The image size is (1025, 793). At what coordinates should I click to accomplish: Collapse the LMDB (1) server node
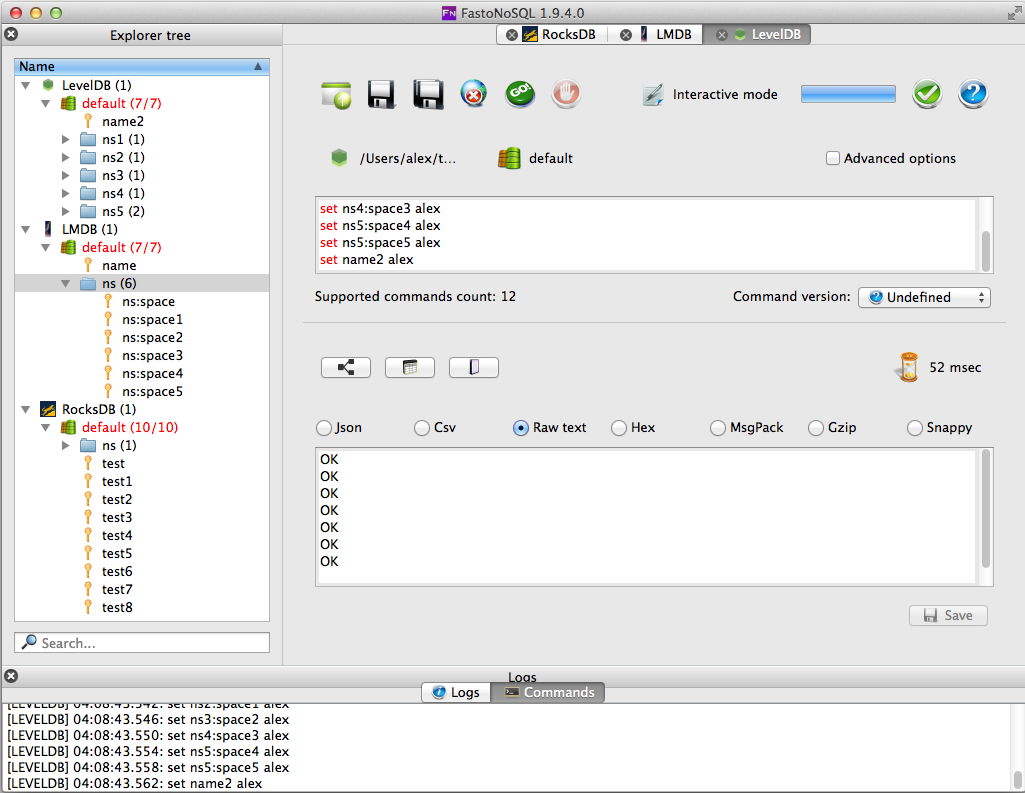pos(26,229)
